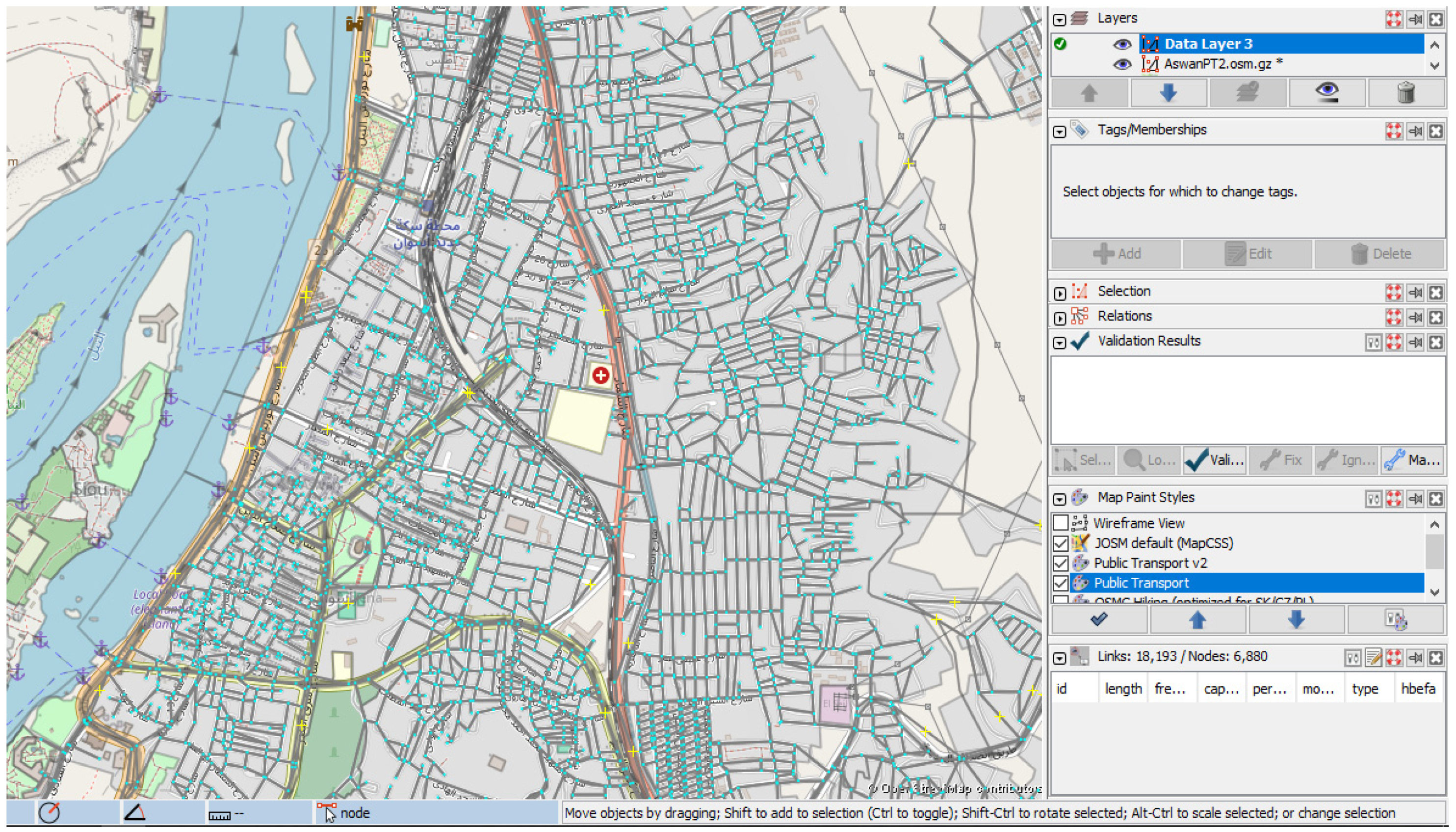Click edit icon in Links panel header
This screenshot has height=832, width=1456.
pos(1373,658)
